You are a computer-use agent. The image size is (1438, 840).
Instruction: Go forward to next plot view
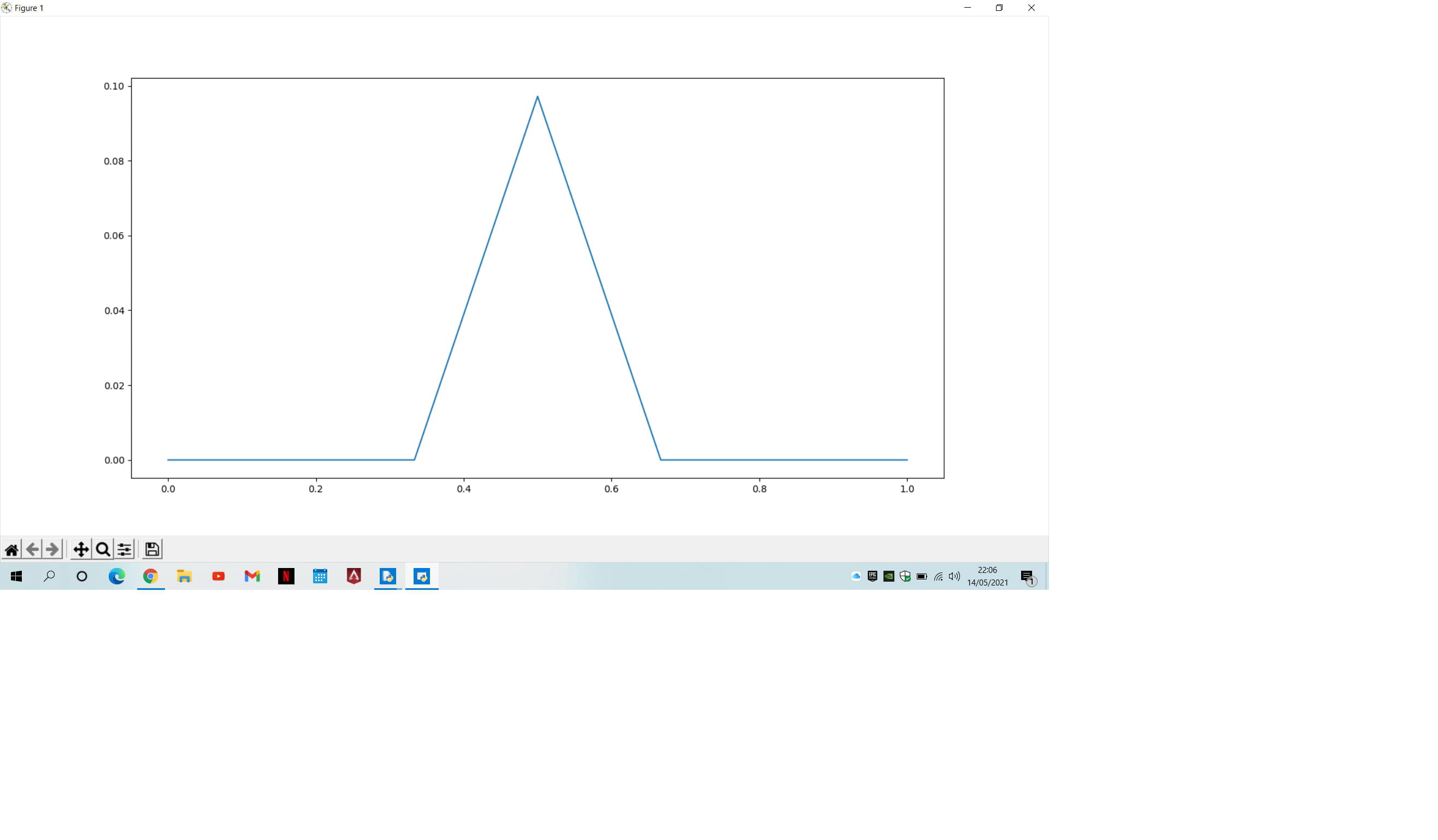click(52, 550)
